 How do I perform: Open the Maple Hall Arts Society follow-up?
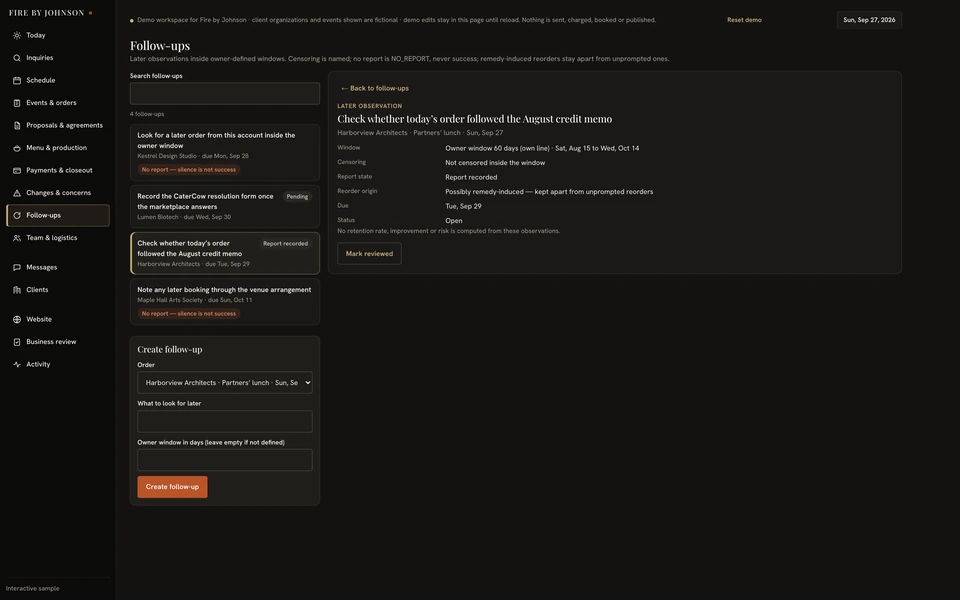pos(225,302)
